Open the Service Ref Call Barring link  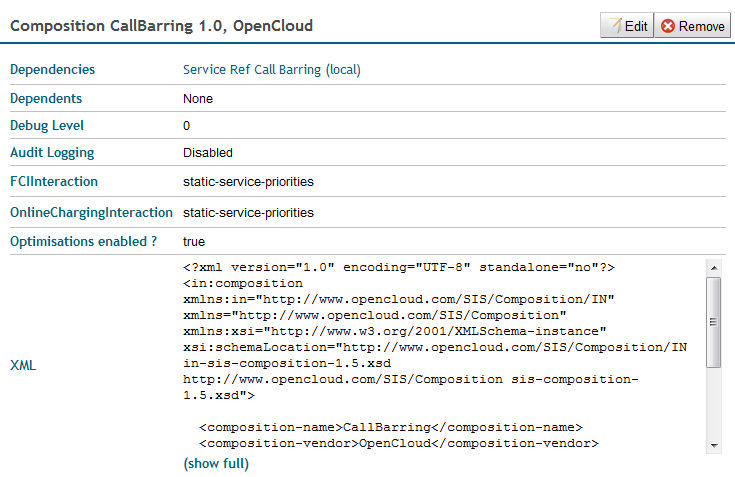click(271, 70)
